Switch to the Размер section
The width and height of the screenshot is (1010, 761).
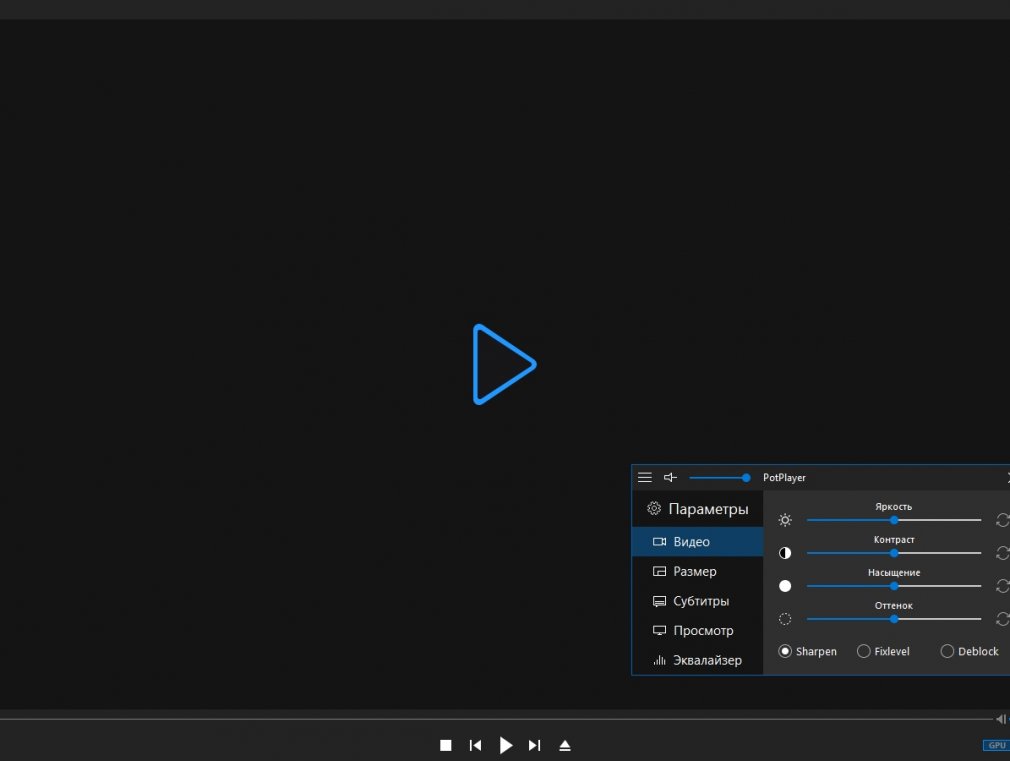[x=698, y=572]
